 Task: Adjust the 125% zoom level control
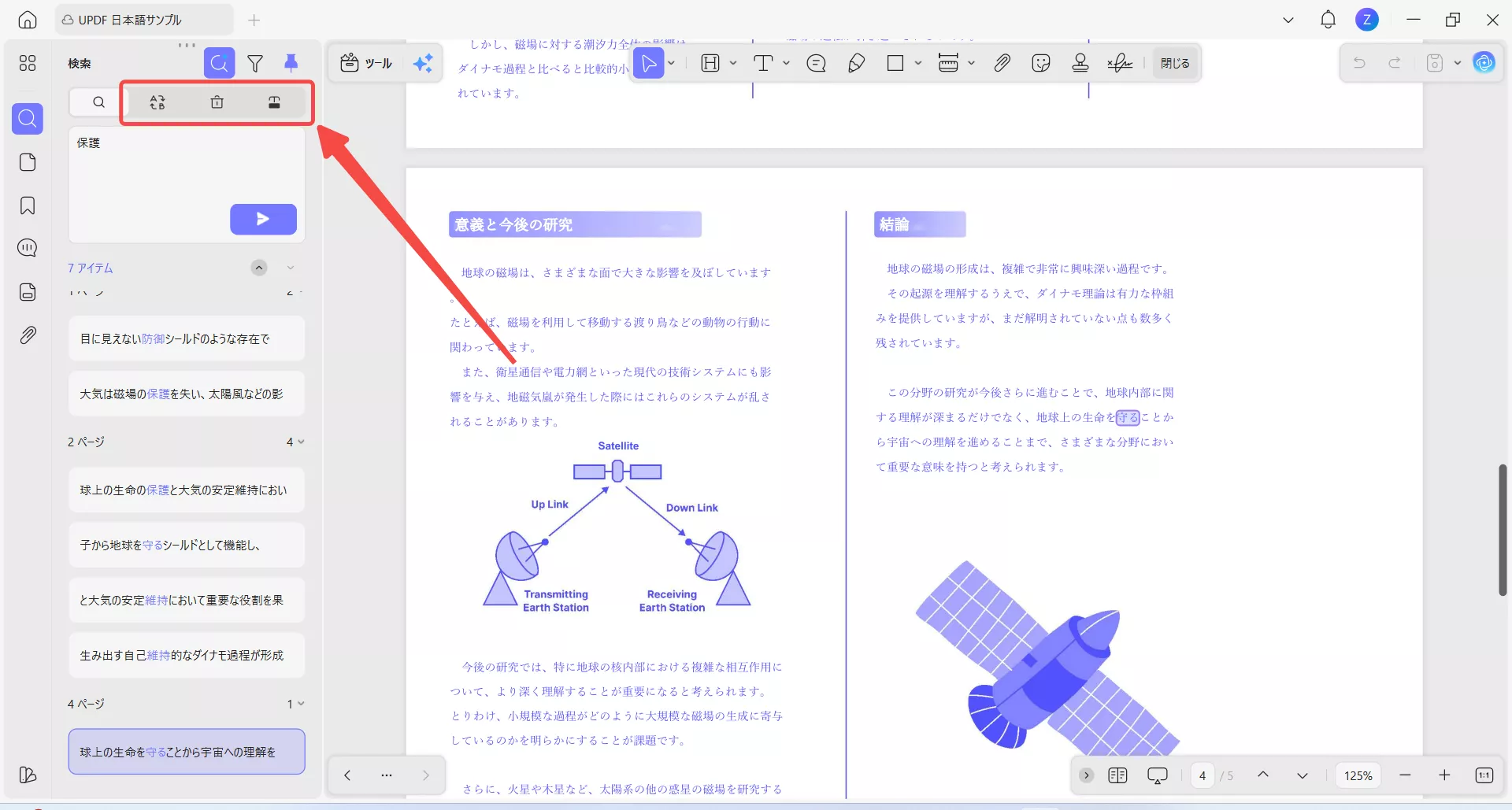pos(1358,775)
